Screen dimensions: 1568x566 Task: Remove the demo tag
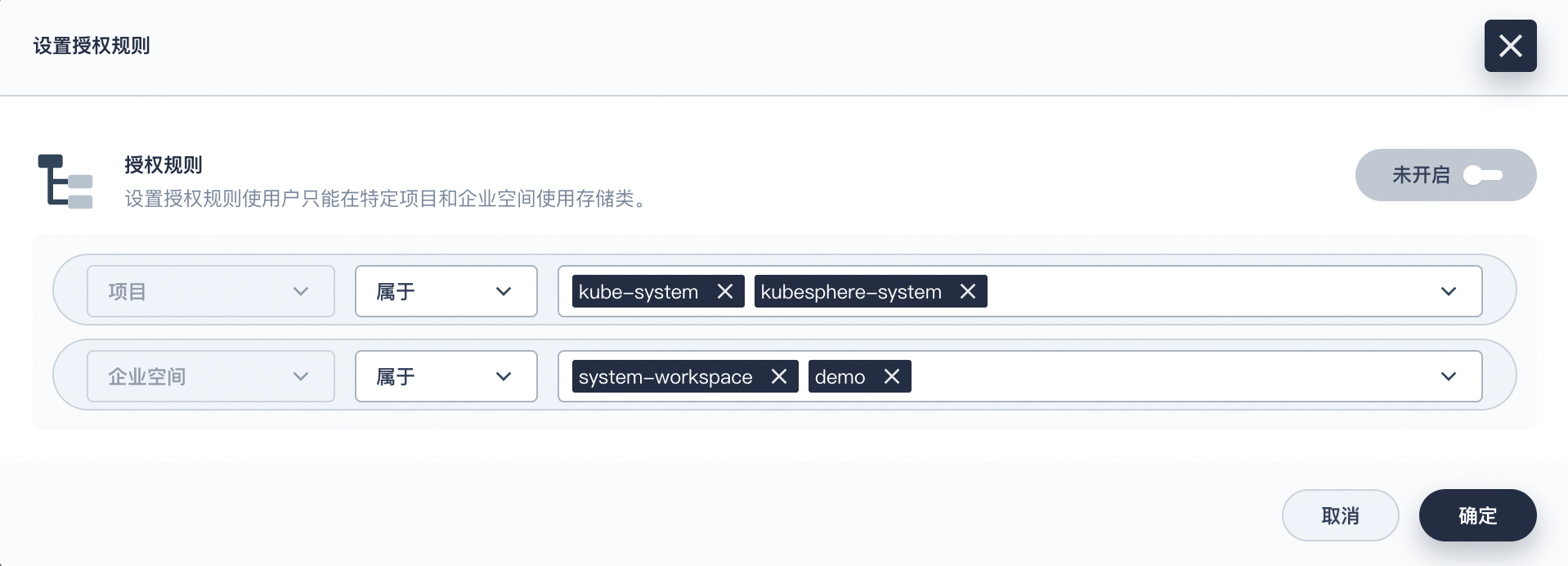[891, 376]
